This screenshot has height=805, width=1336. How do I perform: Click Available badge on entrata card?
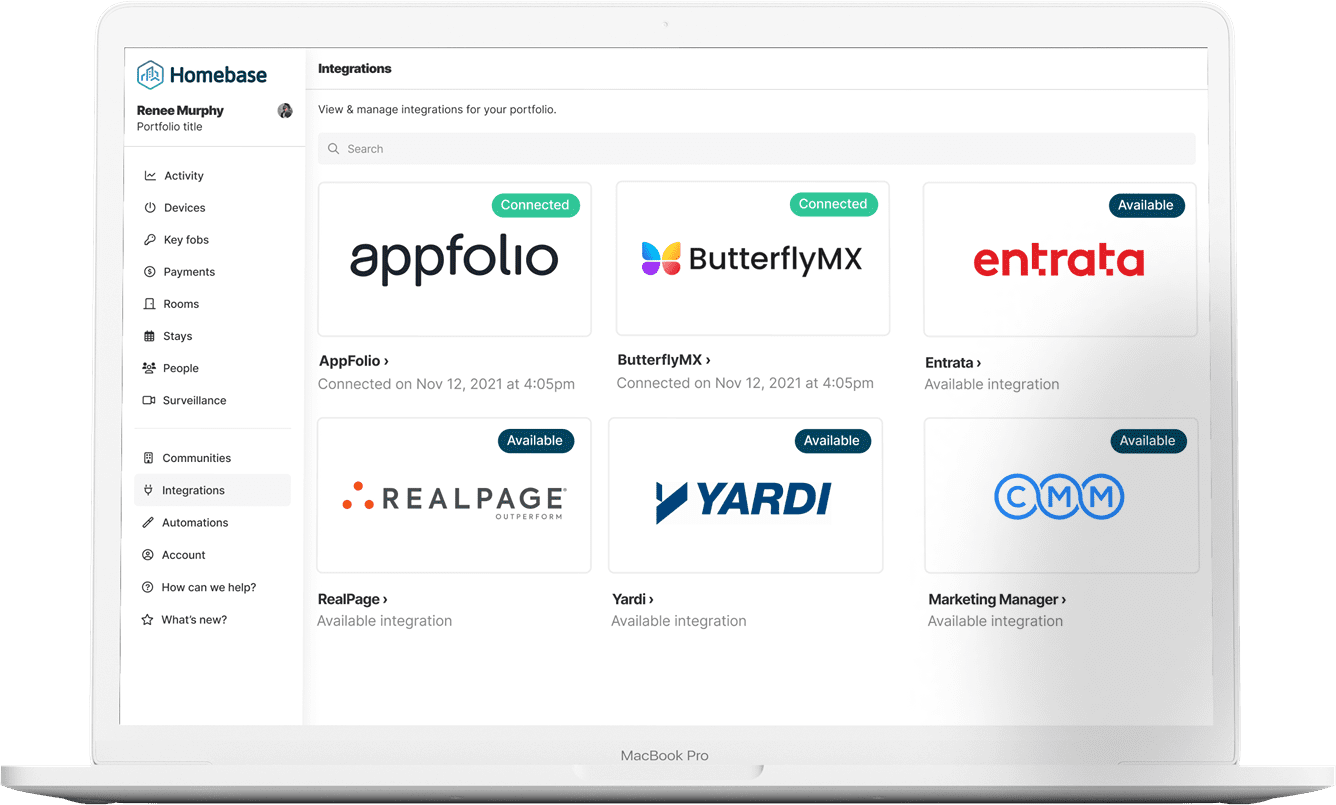(1146, 205)
